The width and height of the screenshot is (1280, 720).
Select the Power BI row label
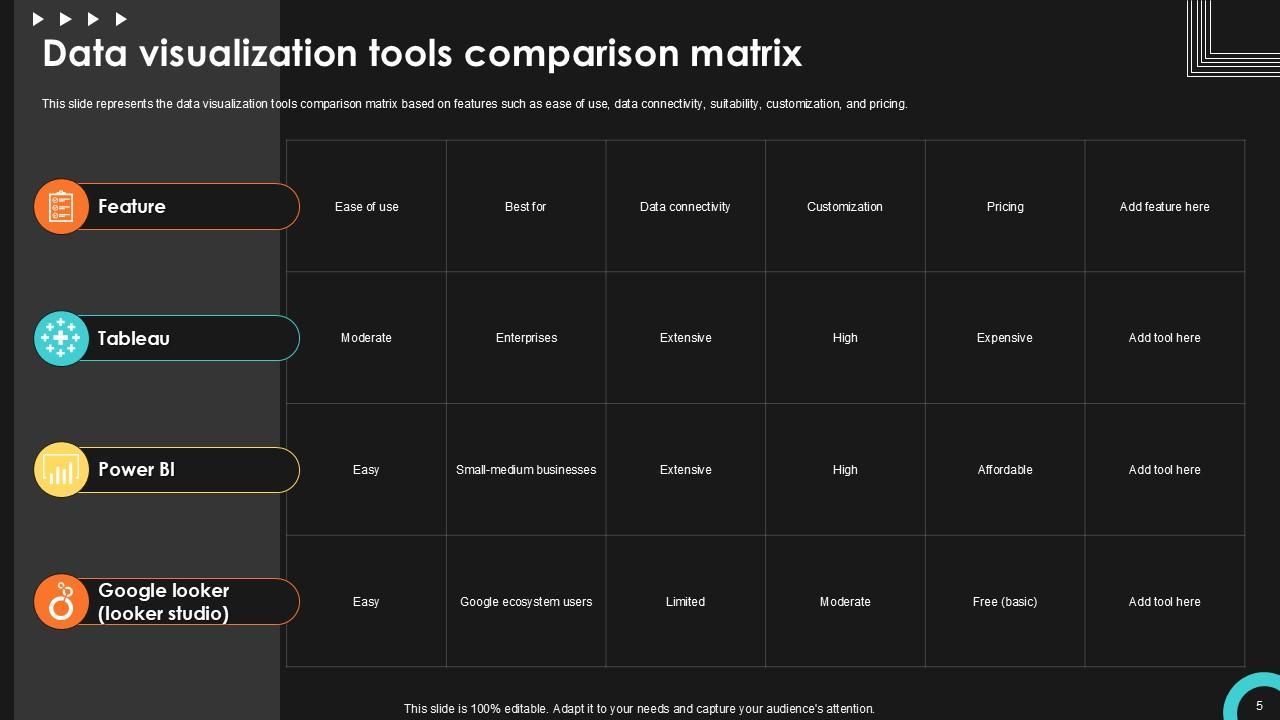pyautogui.click(x=136, y=470)
